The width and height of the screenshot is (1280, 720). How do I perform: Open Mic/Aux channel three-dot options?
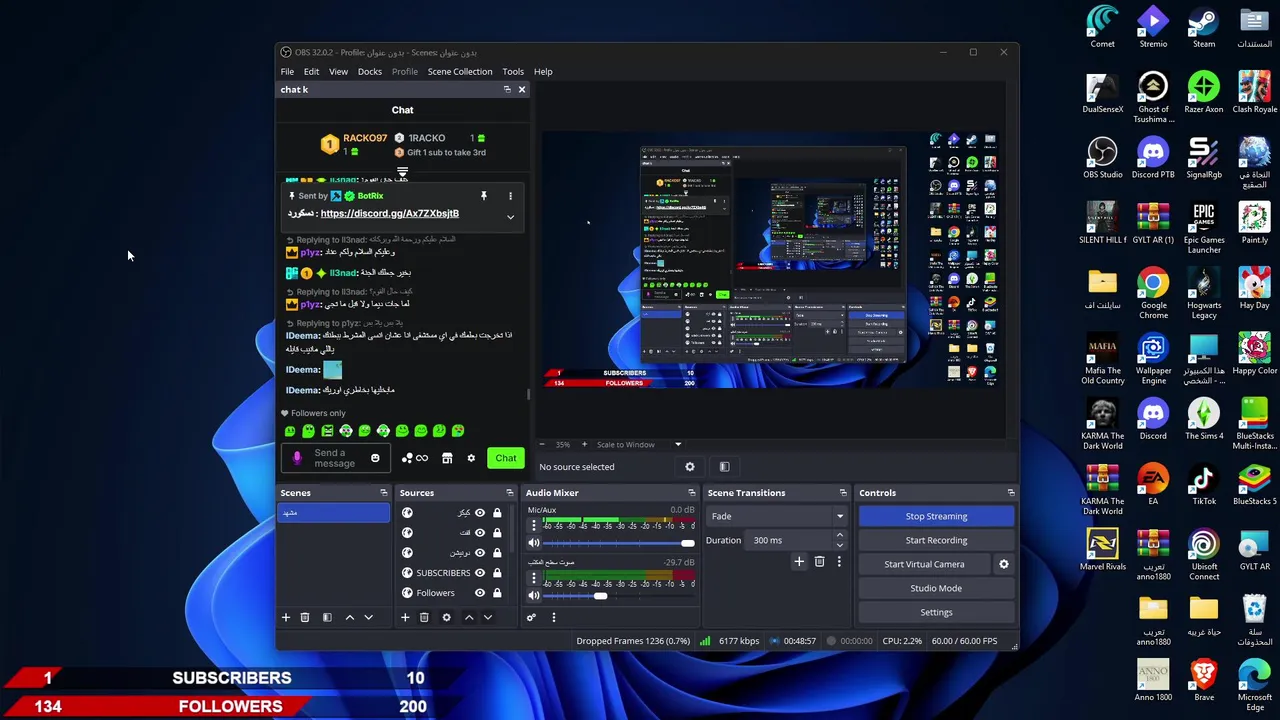(x=533, y=524)
